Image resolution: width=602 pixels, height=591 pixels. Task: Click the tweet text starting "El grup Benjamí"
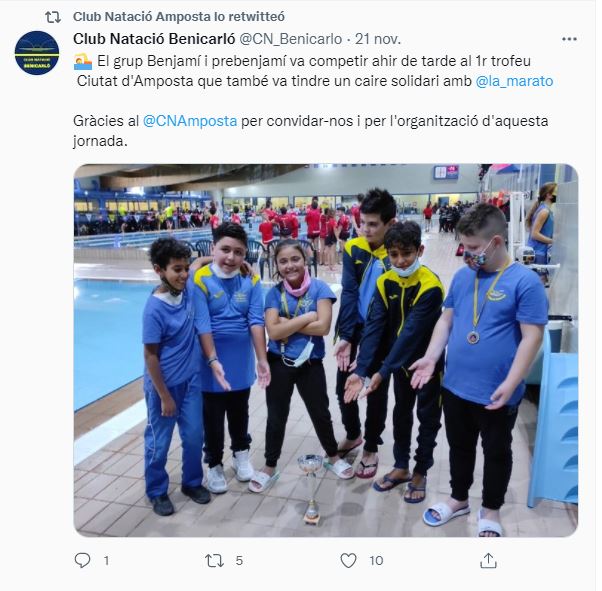(313, 71)
